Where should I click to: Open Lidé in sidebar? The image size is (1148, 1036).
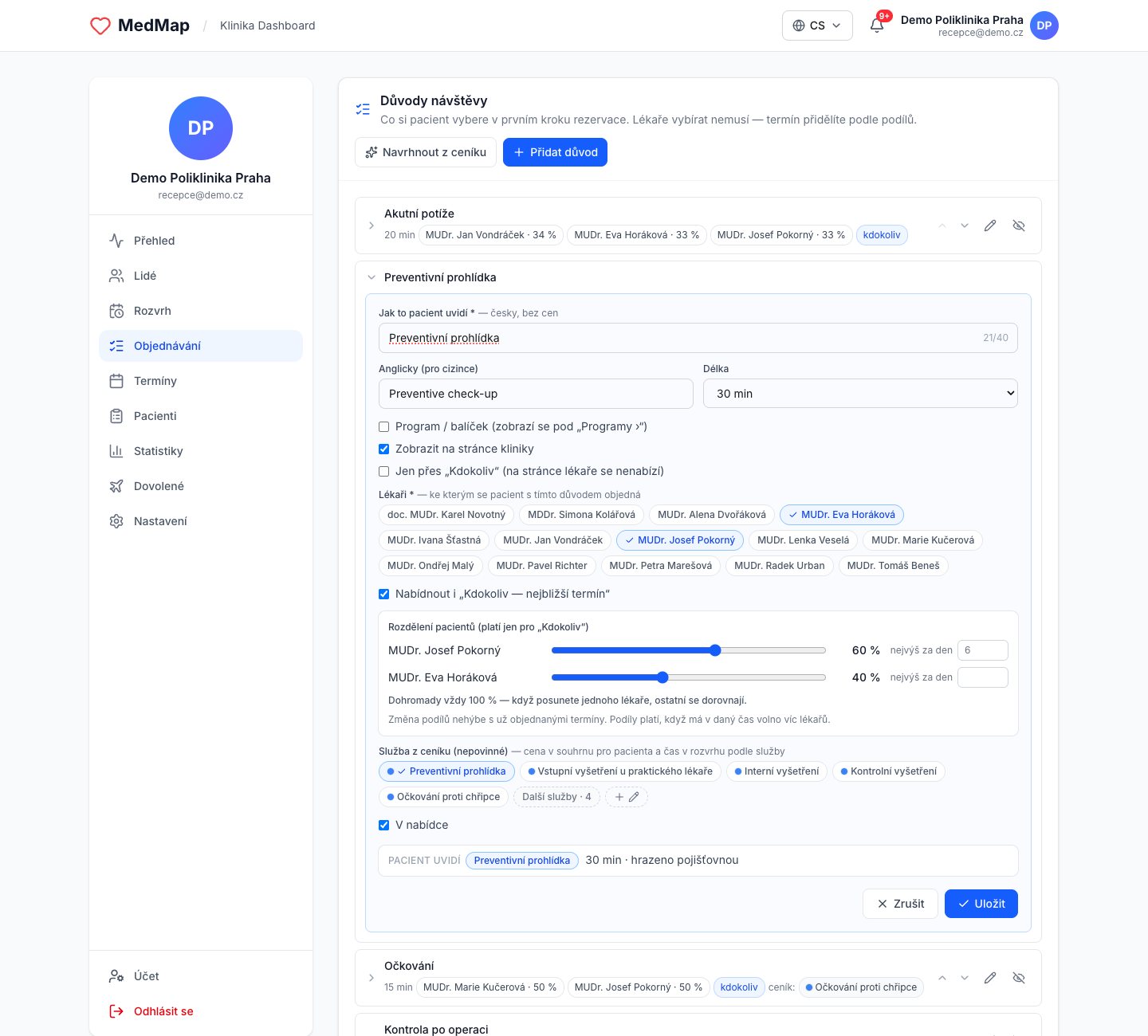click(201, 276)
